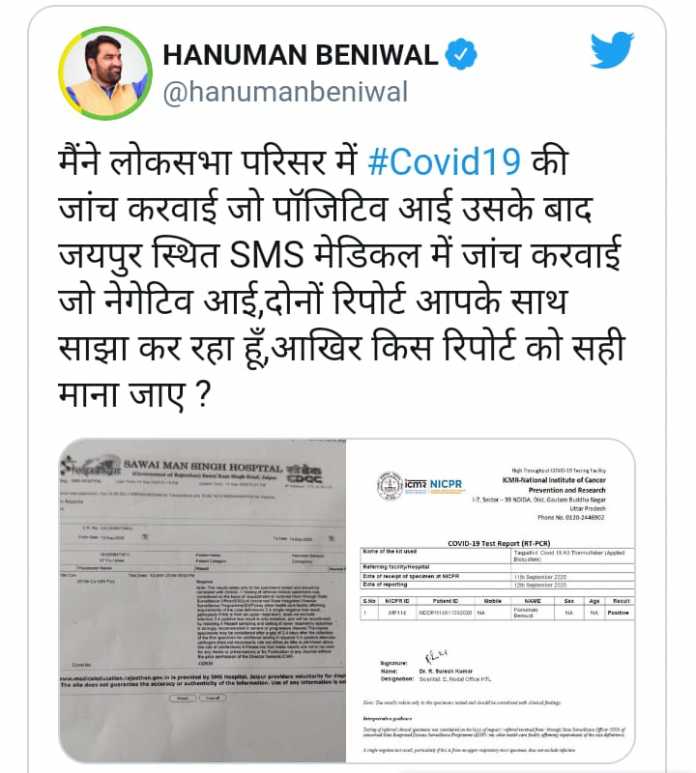
Task: Click the From Date calendar icon
Action: [144, 536]
